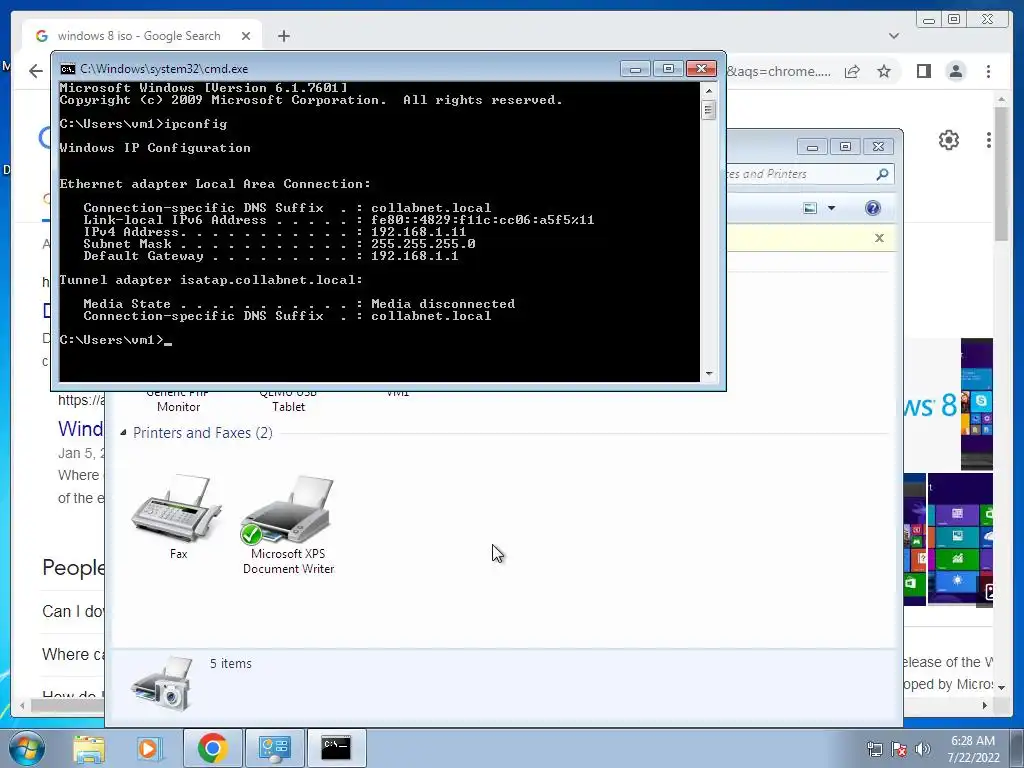This screenshot has height=768, width=1024.
Task: Bookmark this page with star icon
Action: (884, 71)
